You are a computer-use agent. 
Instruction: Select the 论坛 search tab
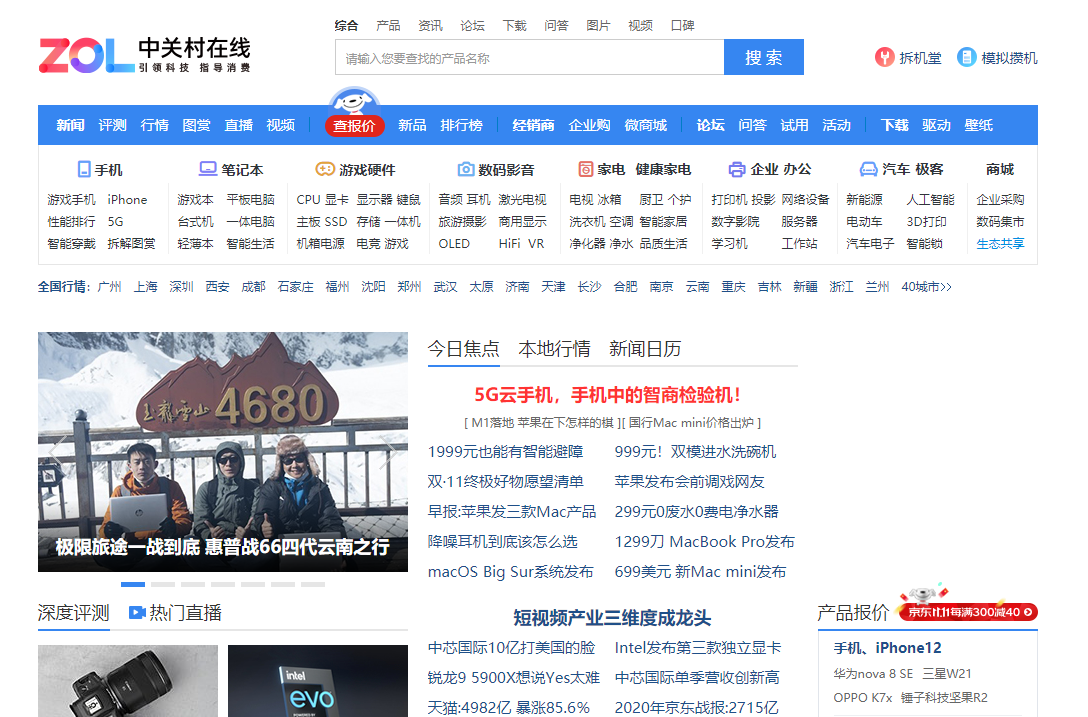[473, 26]
